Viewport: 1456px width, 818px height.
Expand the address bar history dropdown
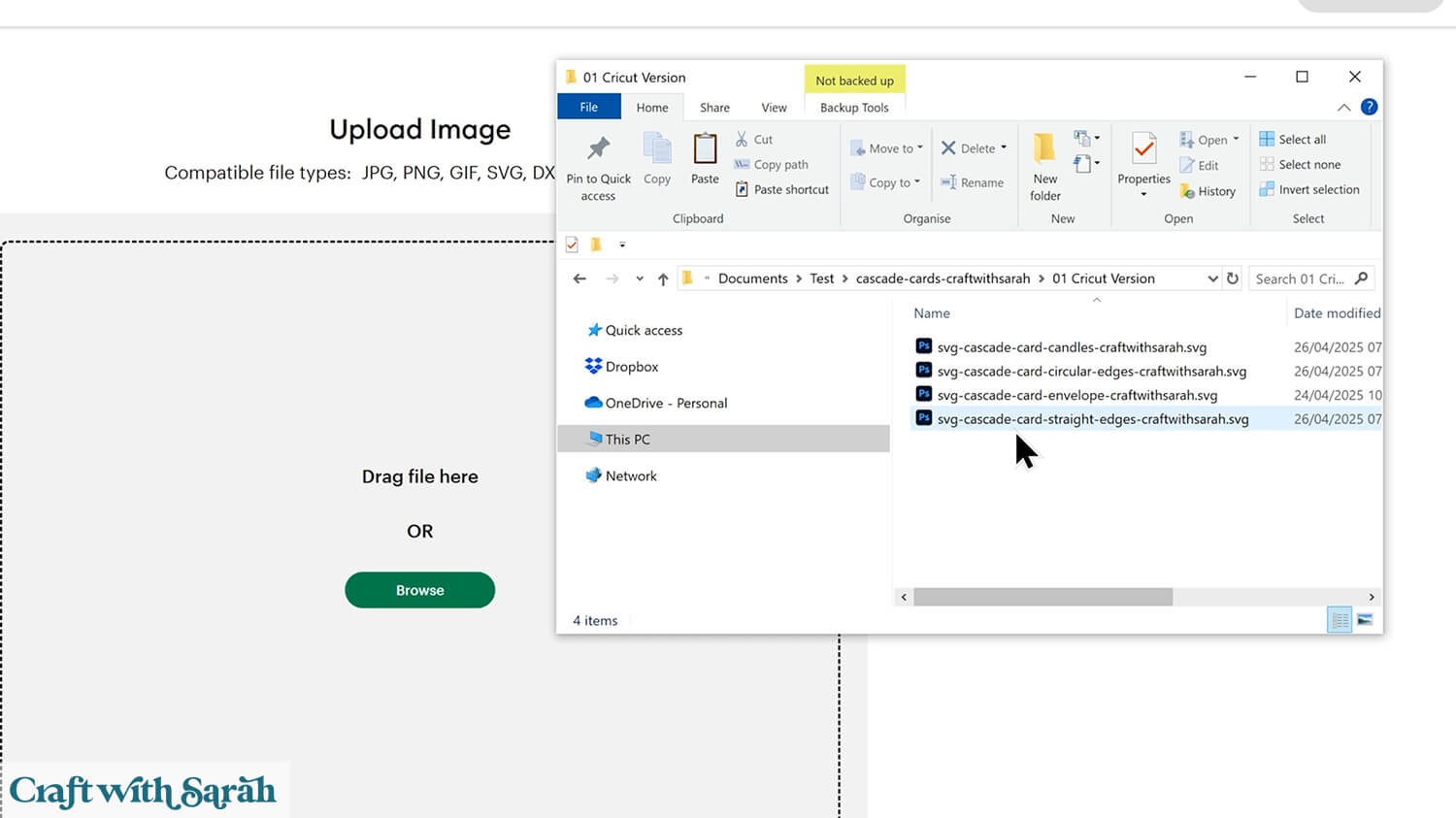1212,278
